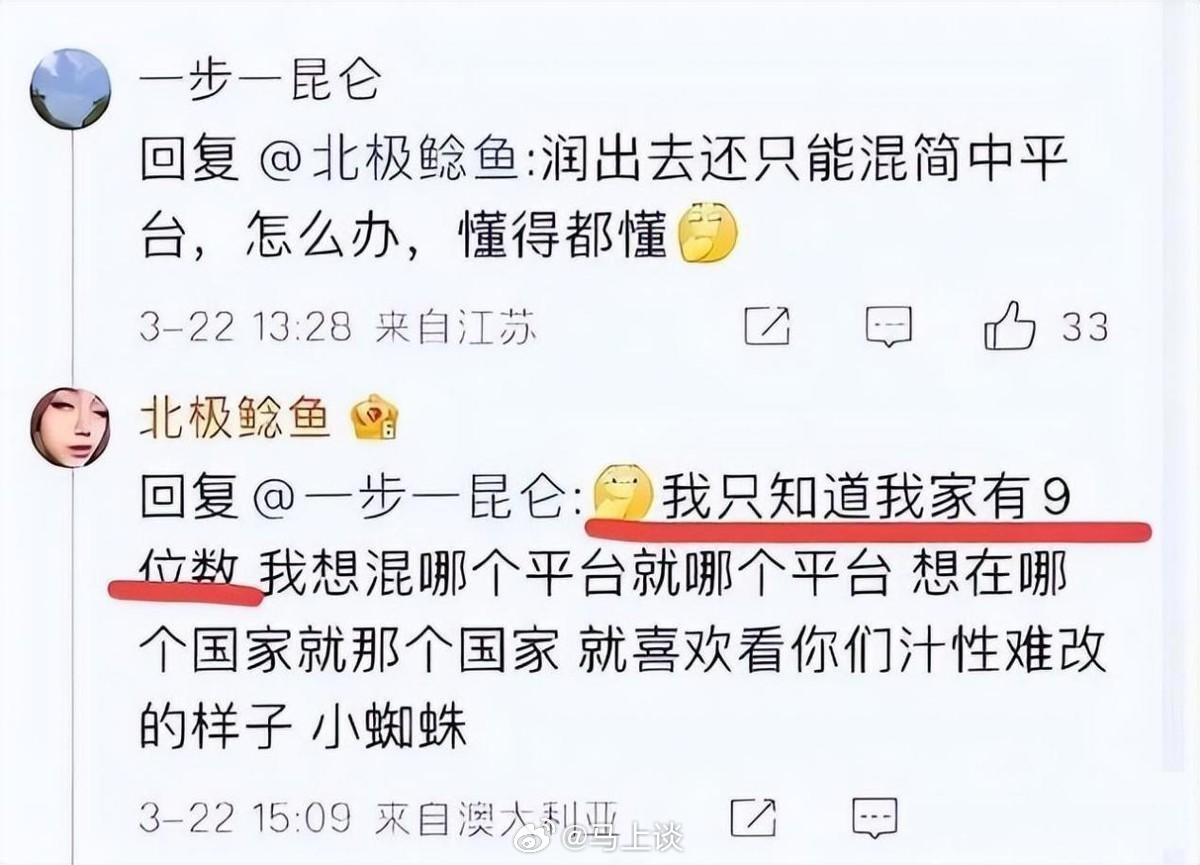The image size is (1200, 865).
Task: Click the repost icon on 北极鲶鱼's comment
Action: (x=753, y=819)
